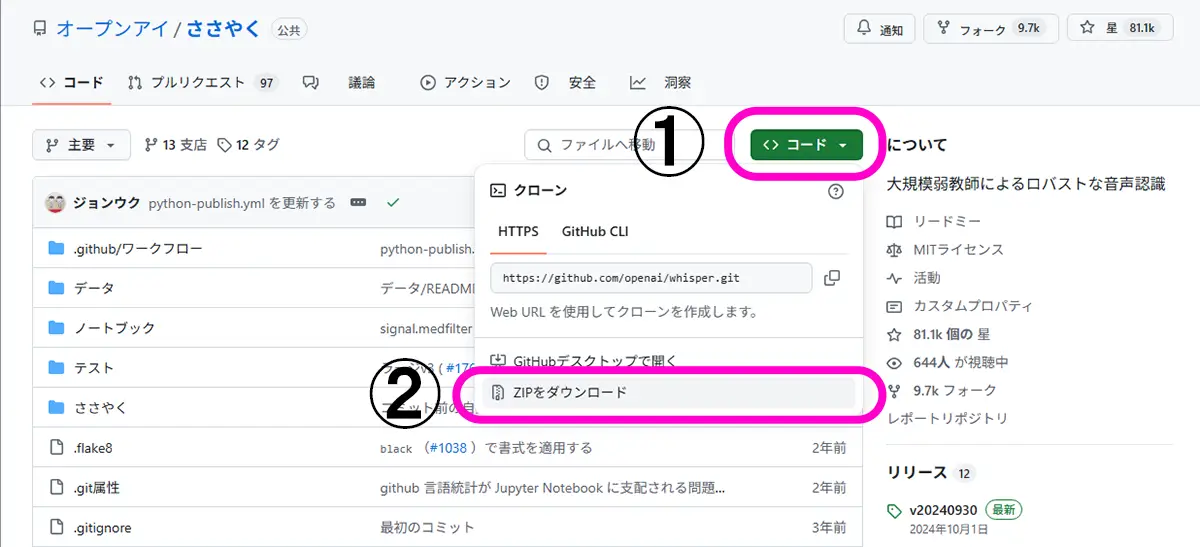Click the #1038 pull request link
Screen dimensions: 1200x547
[x=447, y=448]
